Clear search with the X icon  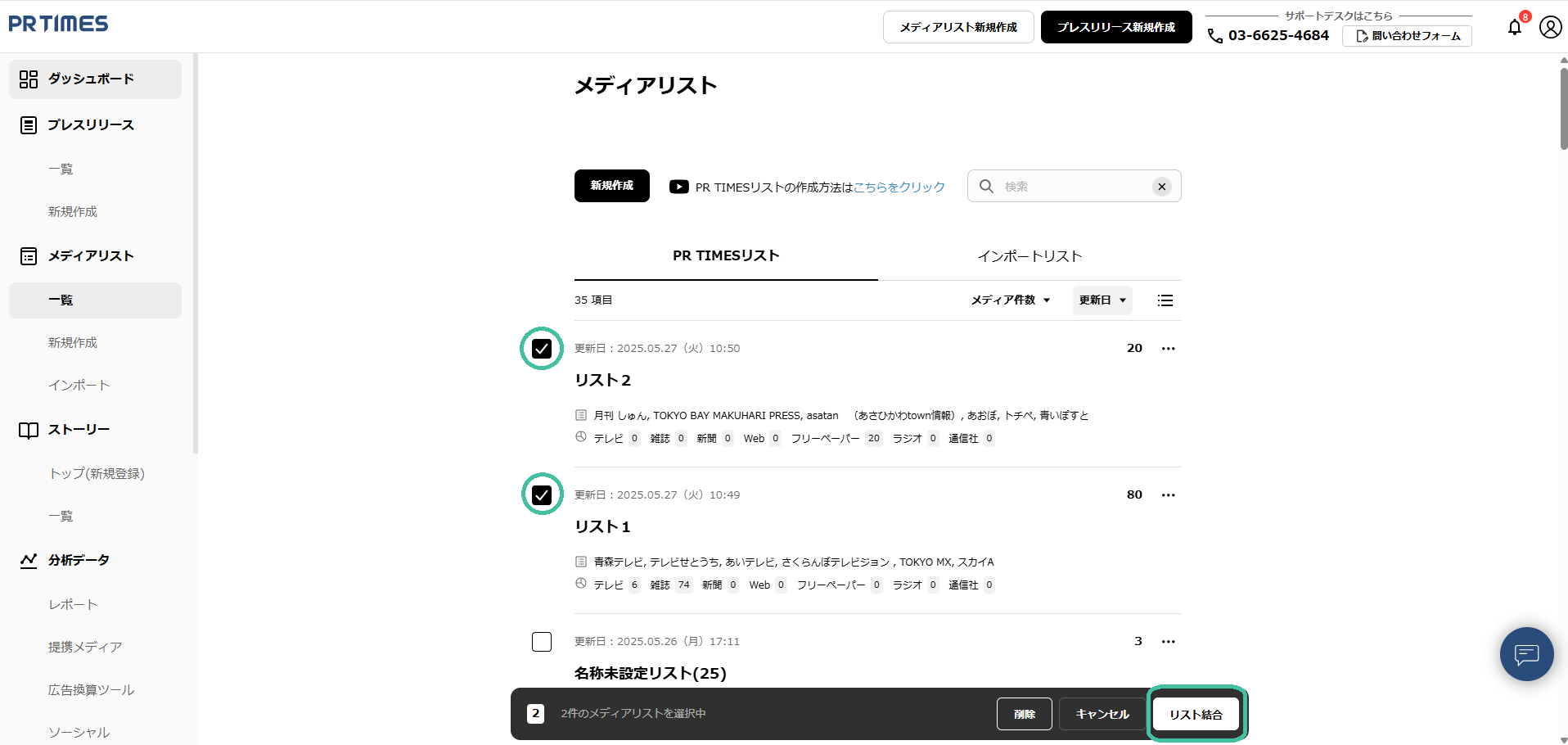(1161, 187)
